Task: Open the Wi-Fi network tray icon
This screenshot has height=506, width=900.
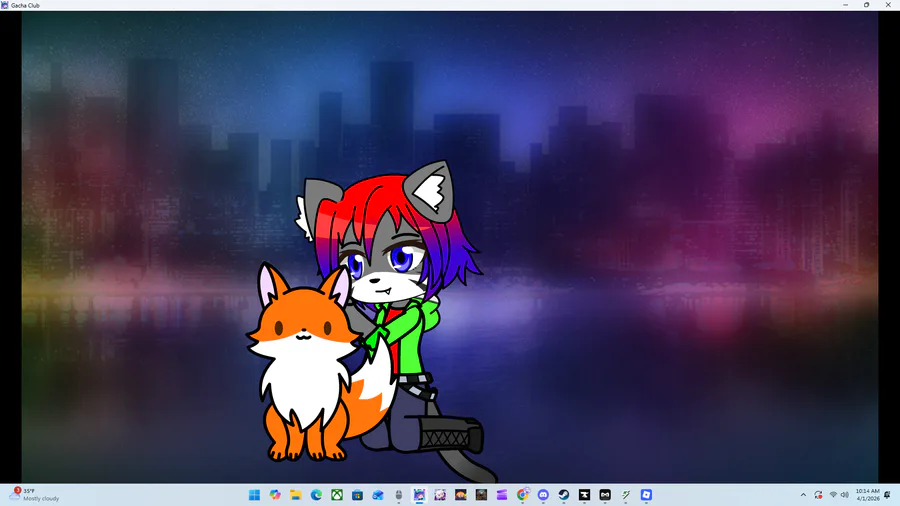Action: (833, 495)
